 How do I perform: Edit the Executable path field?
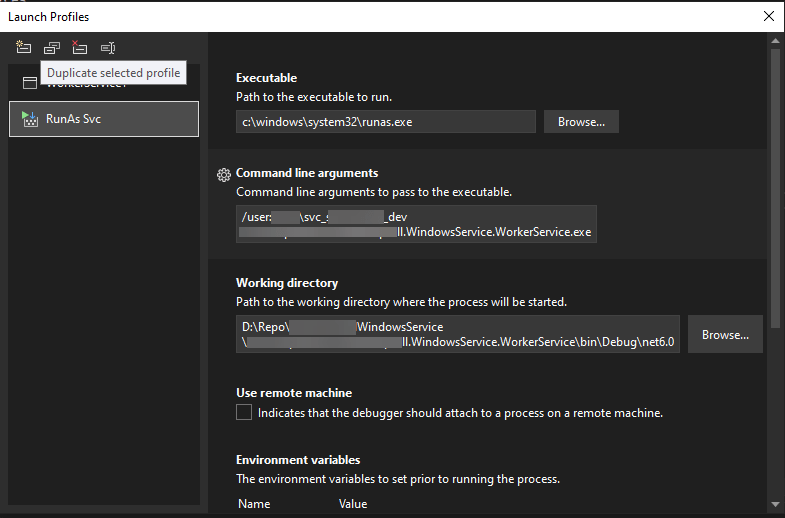385,122
